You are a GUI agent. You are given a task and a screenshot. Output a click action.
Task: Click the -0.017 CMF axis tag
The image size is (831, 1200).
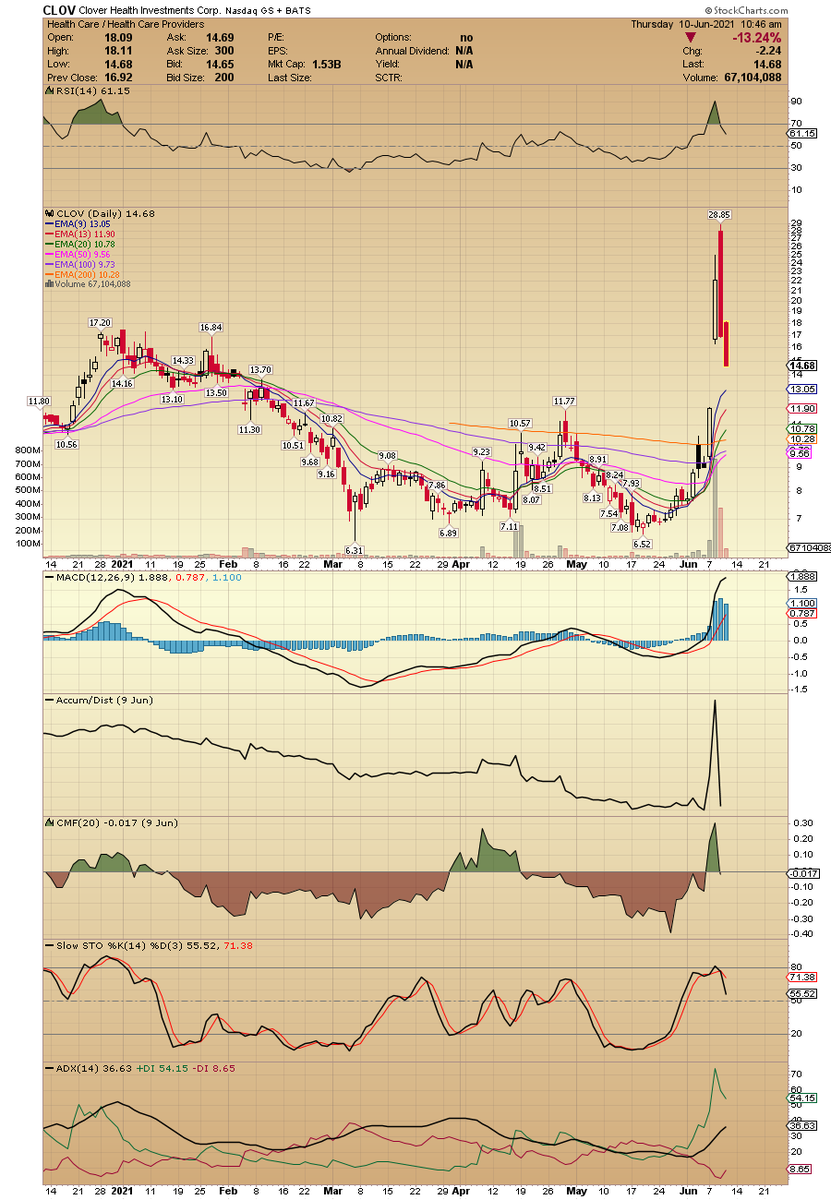pos(804,874)
